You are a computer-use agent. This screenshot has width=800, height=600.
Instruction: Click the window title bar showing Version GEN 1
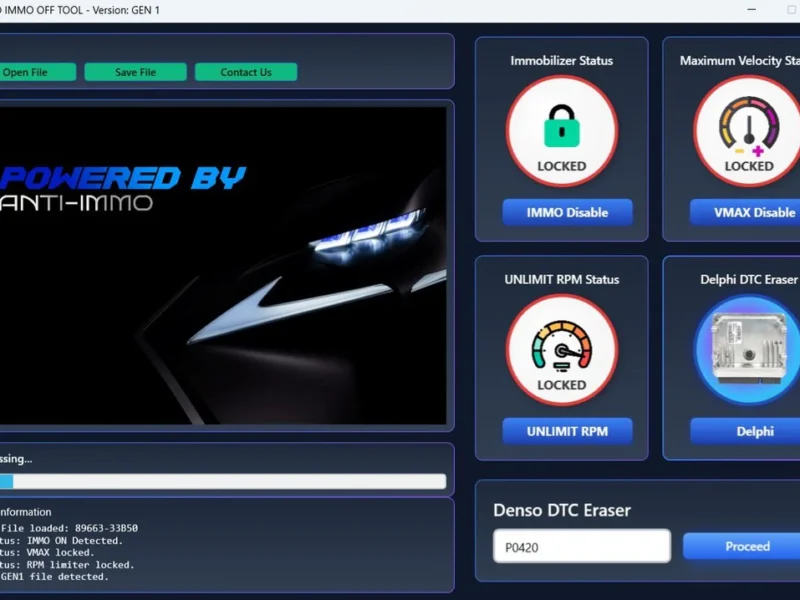point(80,10)
